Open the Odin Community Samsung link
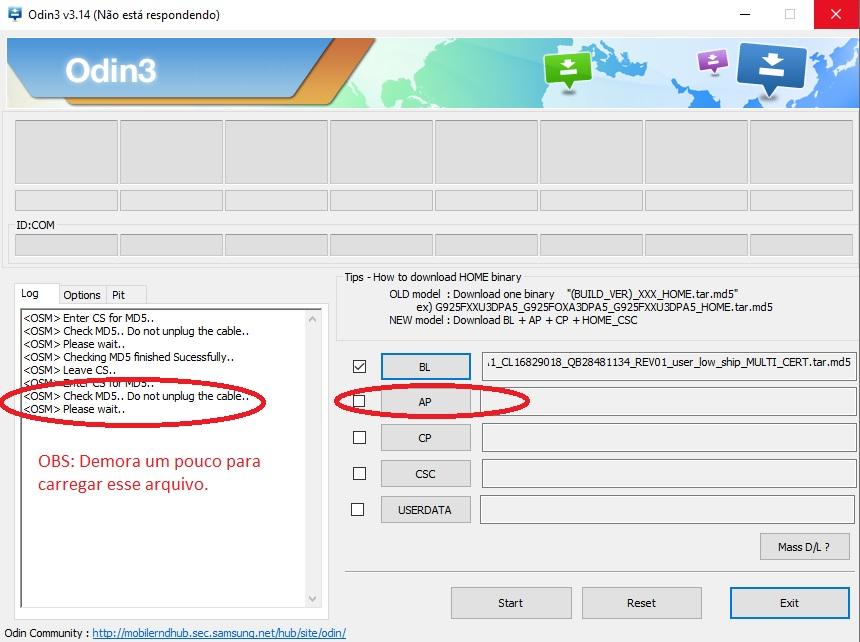The height and width of the screenshot is (642, 860). pos(219,633)
